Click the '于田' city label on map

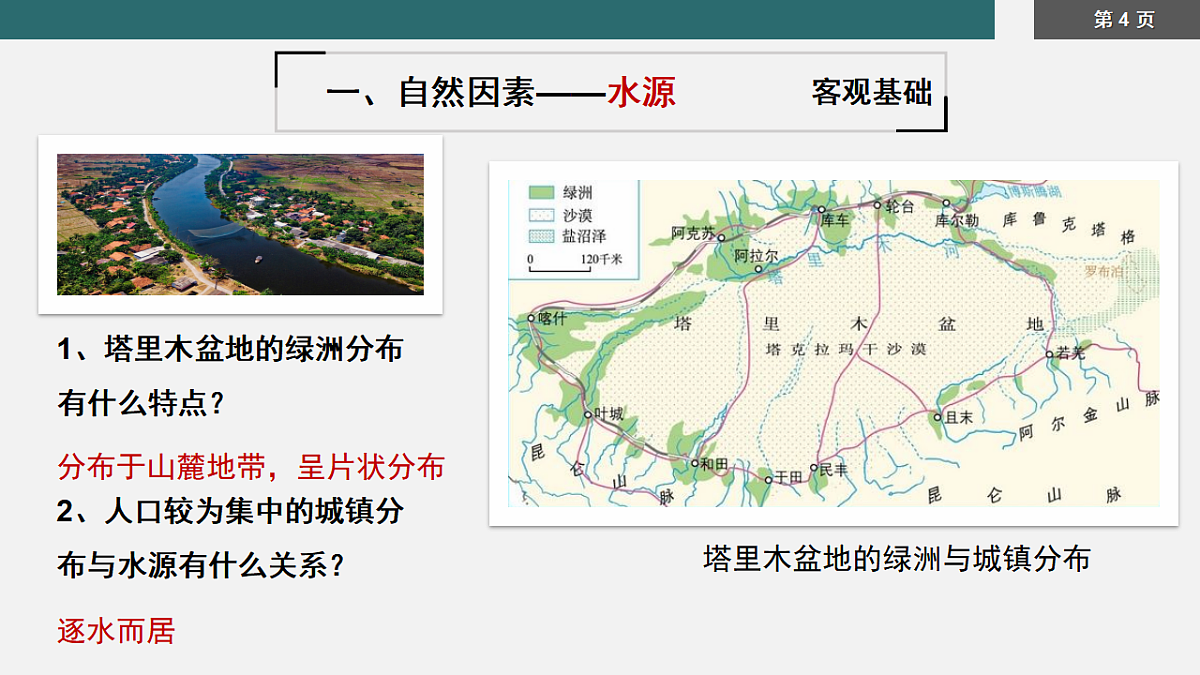coord(789,478)
